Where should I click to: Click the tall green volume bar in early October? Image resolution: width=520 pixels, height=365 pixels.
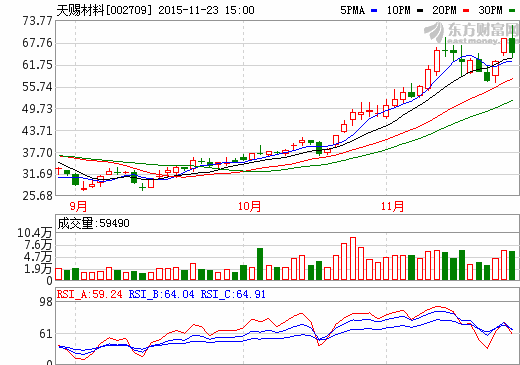pos(260,264)
